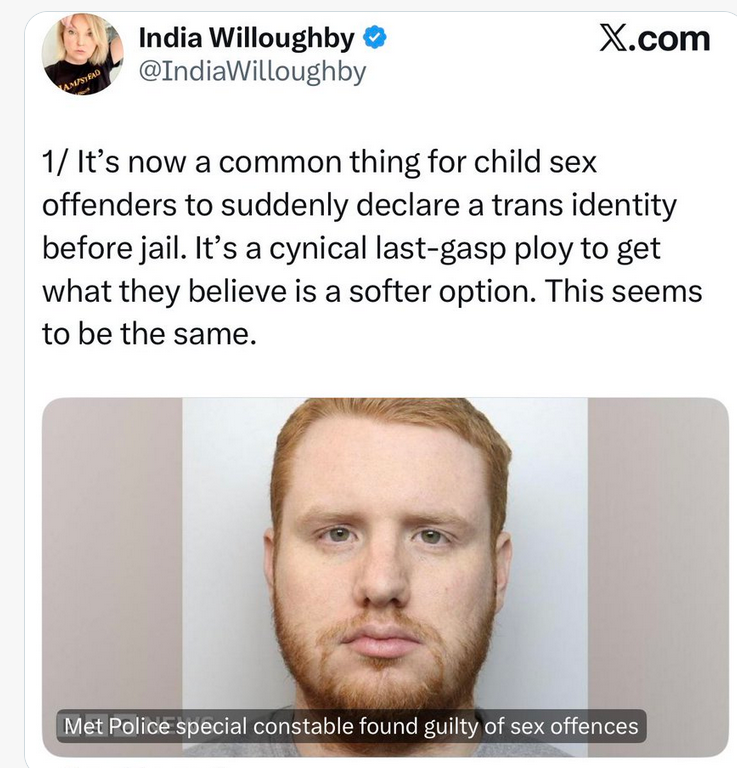737x768 pixels.
Task: Click the '1/' thread number in tweet
Action: coord(55,162)
